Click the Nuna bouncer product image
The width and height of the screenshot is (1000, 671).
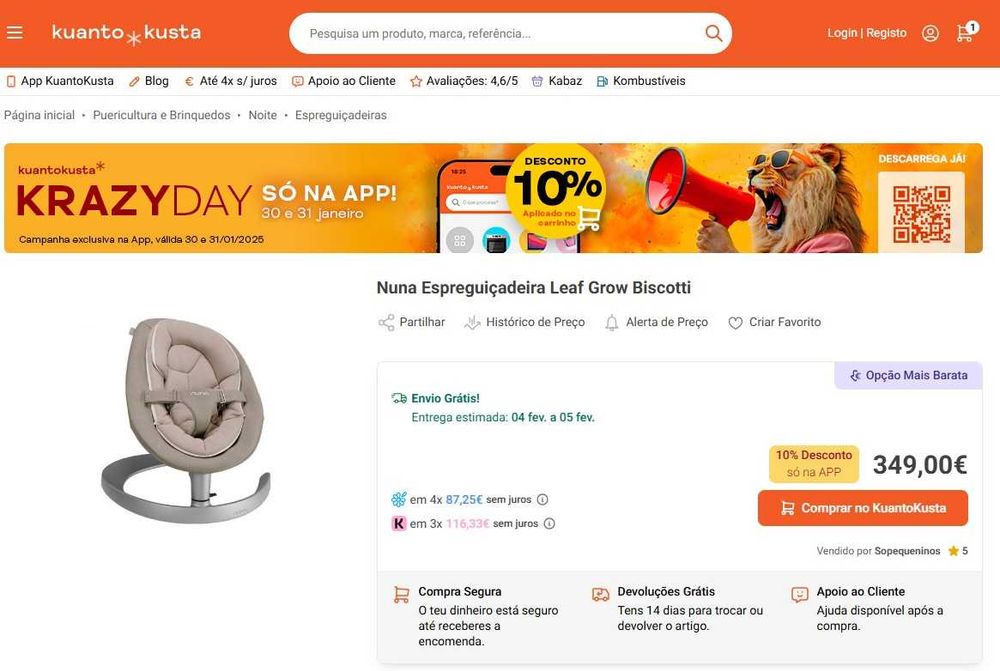click(x=185, y=420)
